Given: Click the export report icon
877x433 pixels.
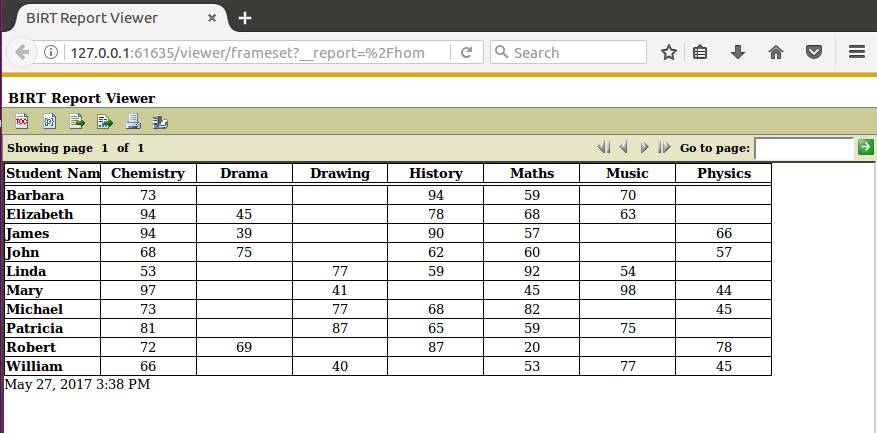Looking at the screenshot, I should 105,122.
